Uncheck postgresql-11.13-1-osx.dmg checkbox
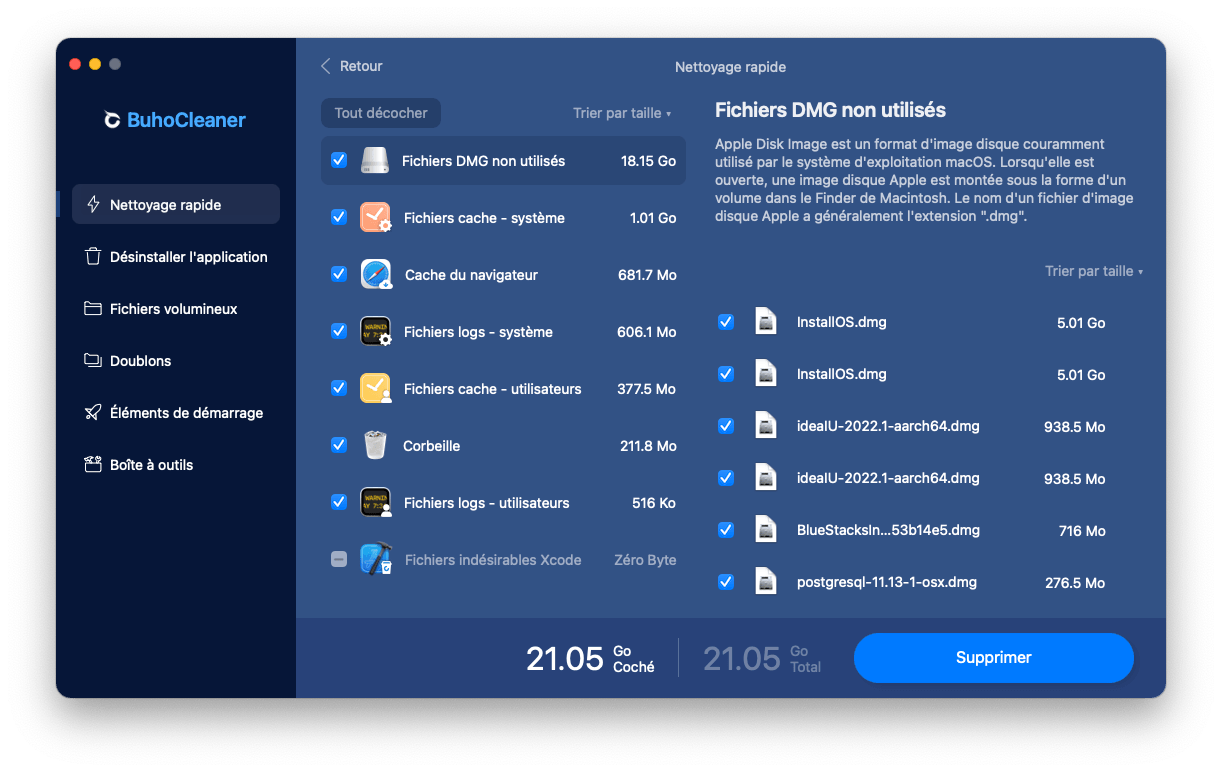 coord(726,581)
